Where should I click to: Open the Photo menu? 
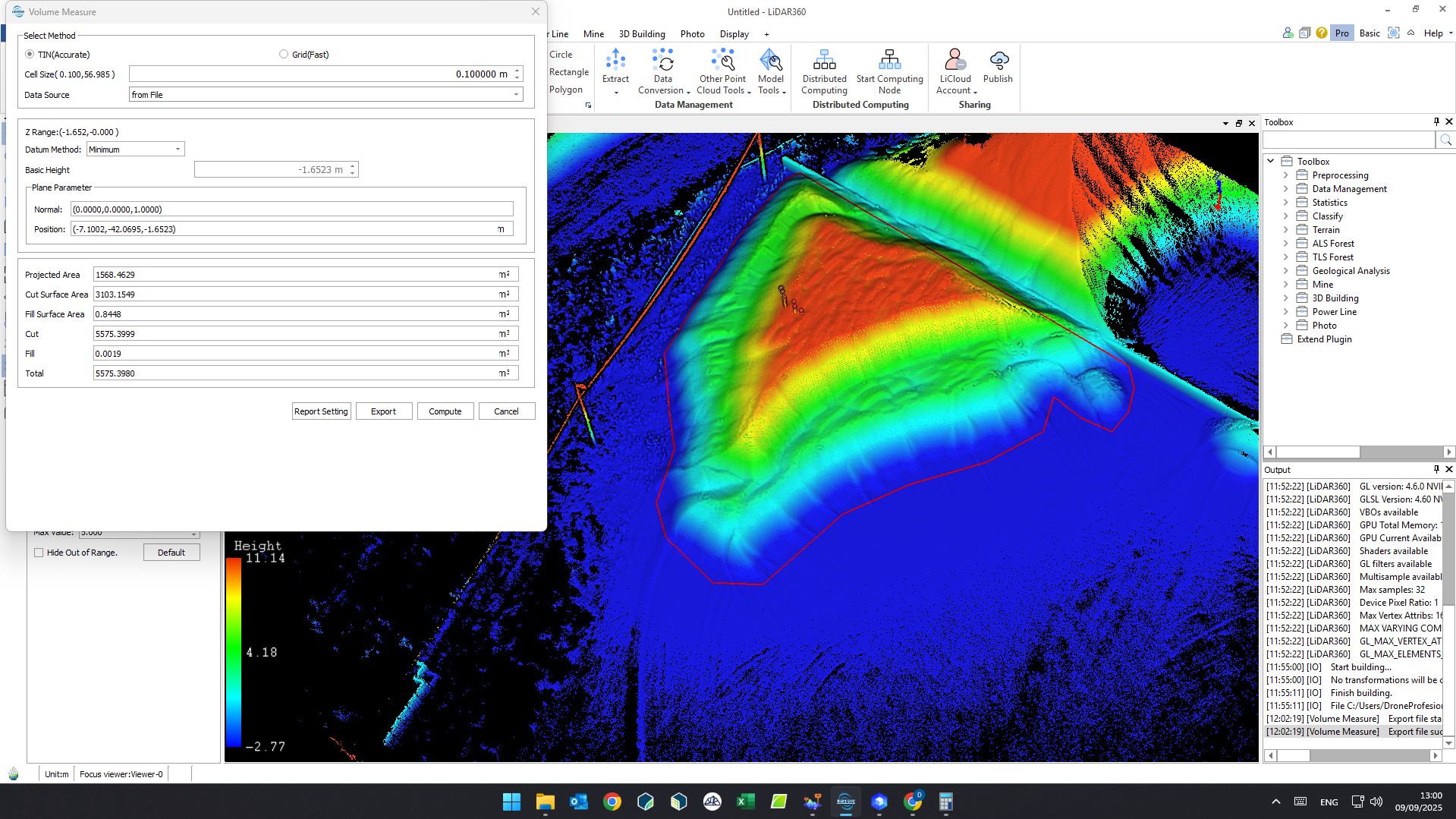pos(692,34)
